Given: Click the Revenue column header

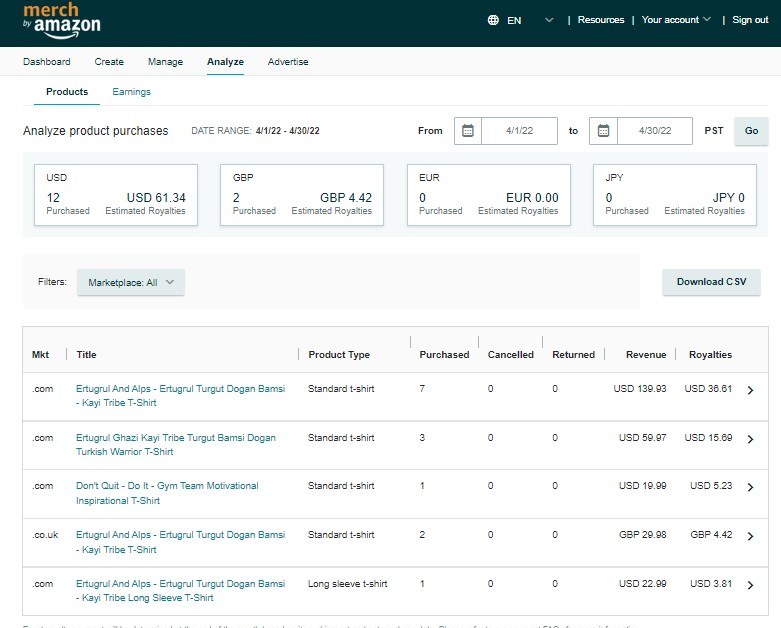Looking at the screenshot, I should click(x=646, y=355).
